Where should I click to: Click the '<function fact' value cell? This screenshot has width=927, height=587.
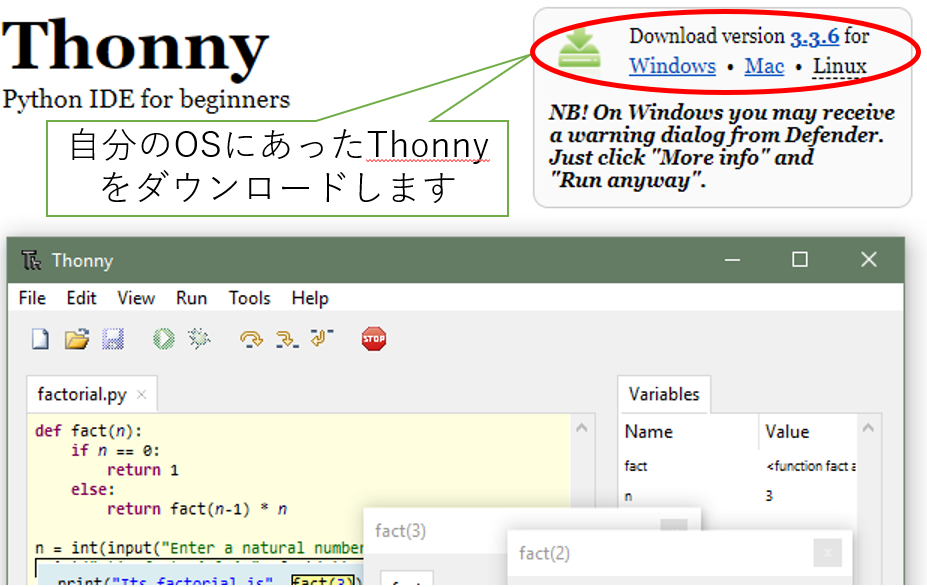811,466
